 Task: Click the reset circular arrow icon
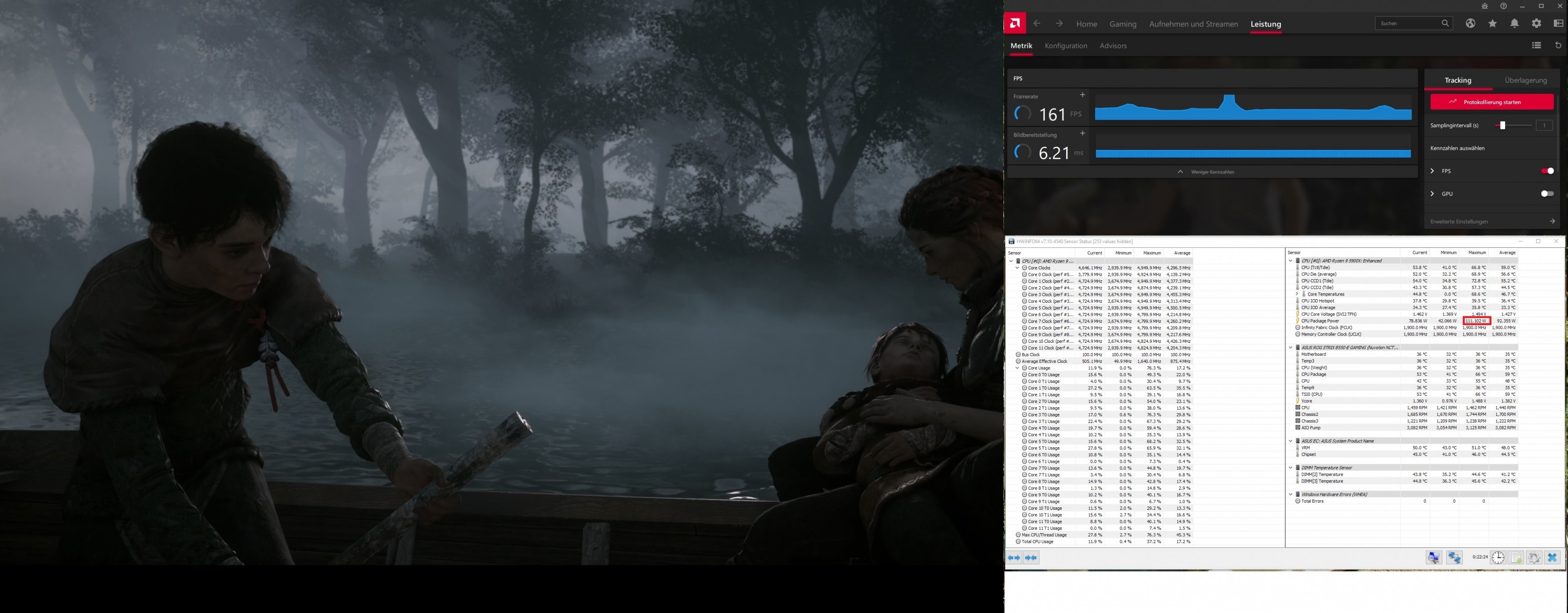1558,45
